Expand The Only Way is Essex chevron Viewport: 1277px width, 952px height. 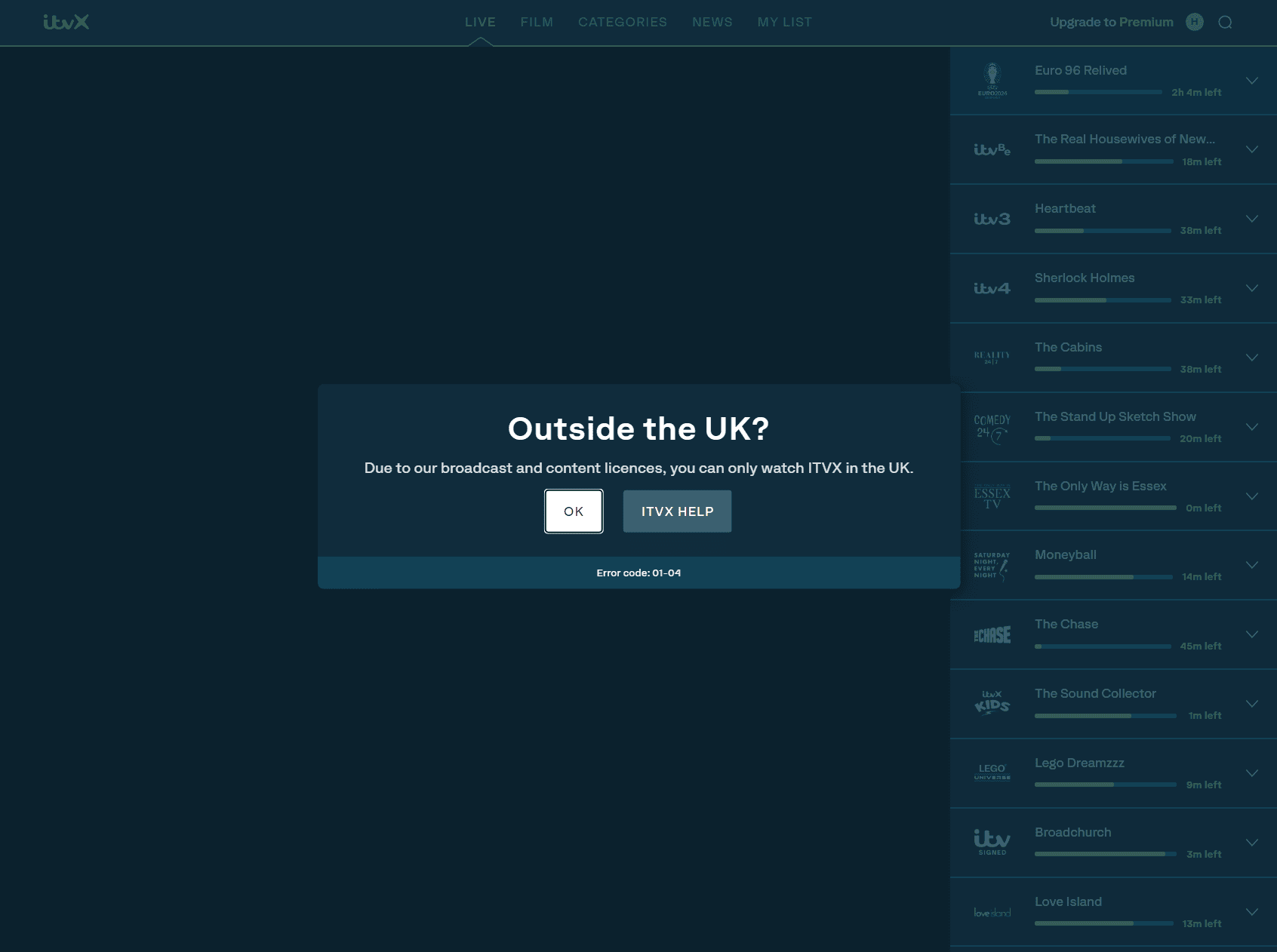(x=1252, y=497)
